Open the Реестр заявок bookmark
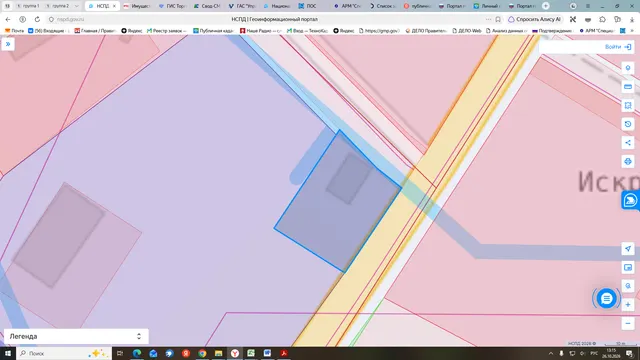 [167, 31]
